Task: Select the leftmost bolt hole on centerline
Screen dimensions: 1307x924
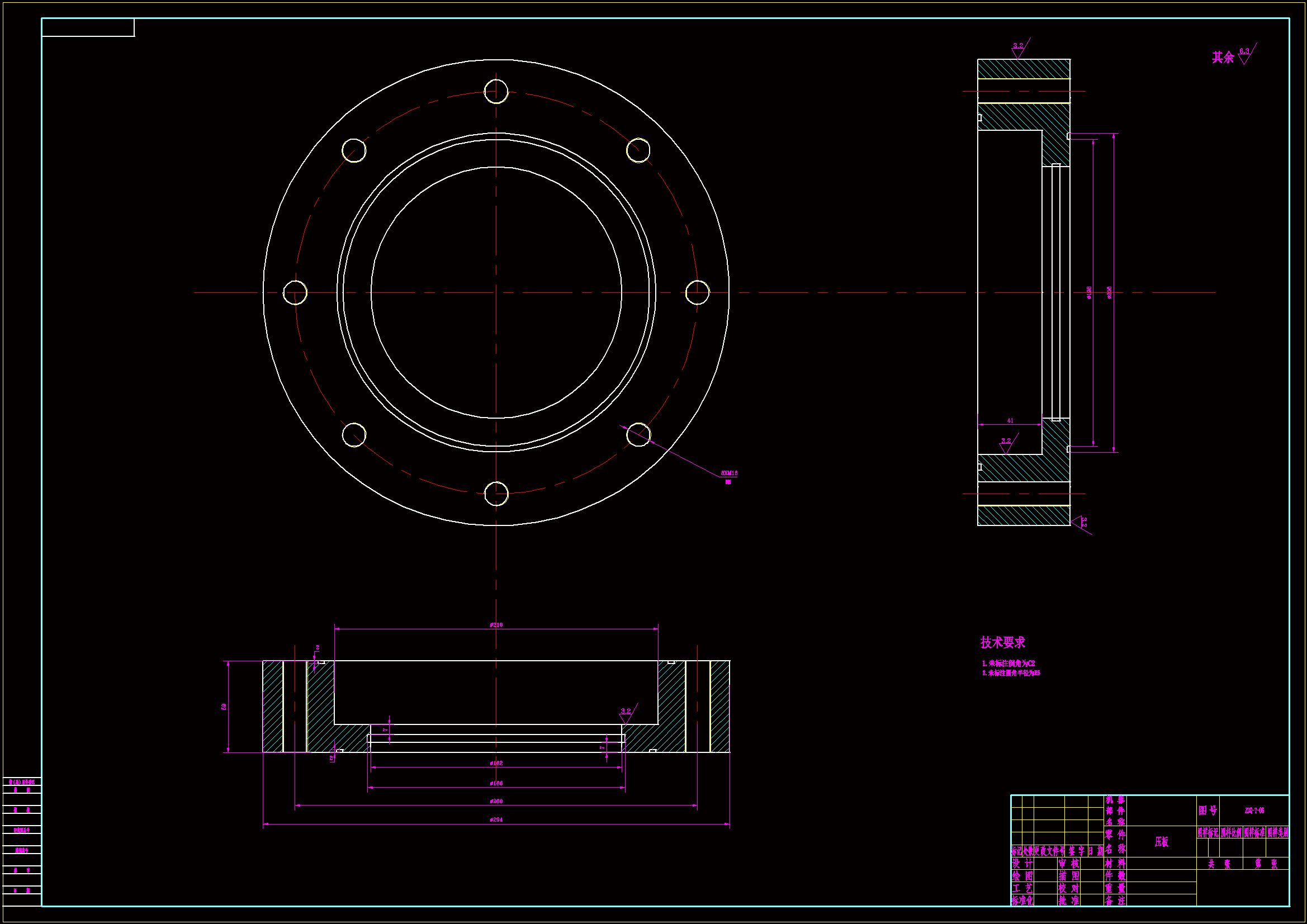Action: [295, 293]
